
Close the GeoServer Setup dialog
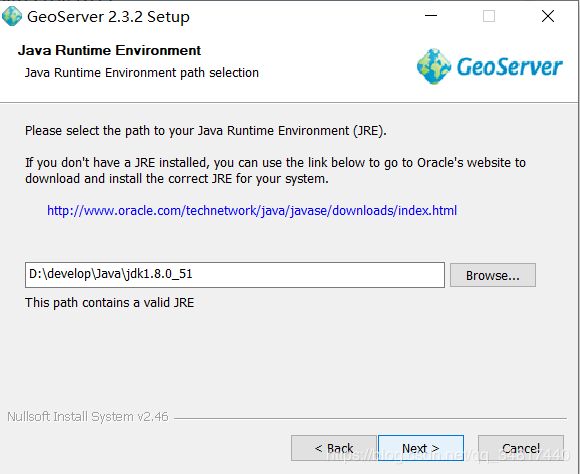coord(548,16)
